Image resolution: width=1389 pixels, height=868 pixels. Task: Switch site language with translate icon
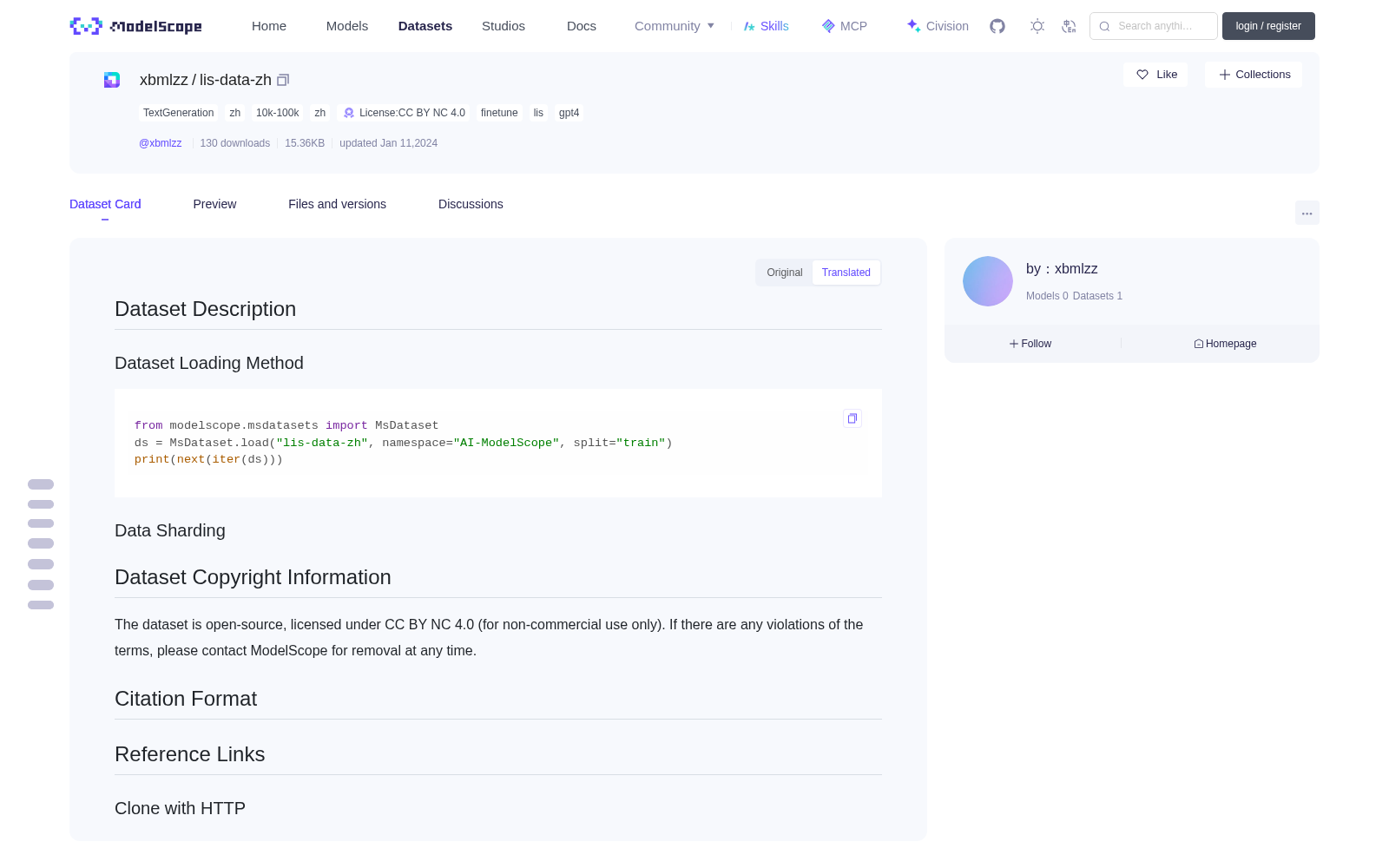(x=1069, y=26)
